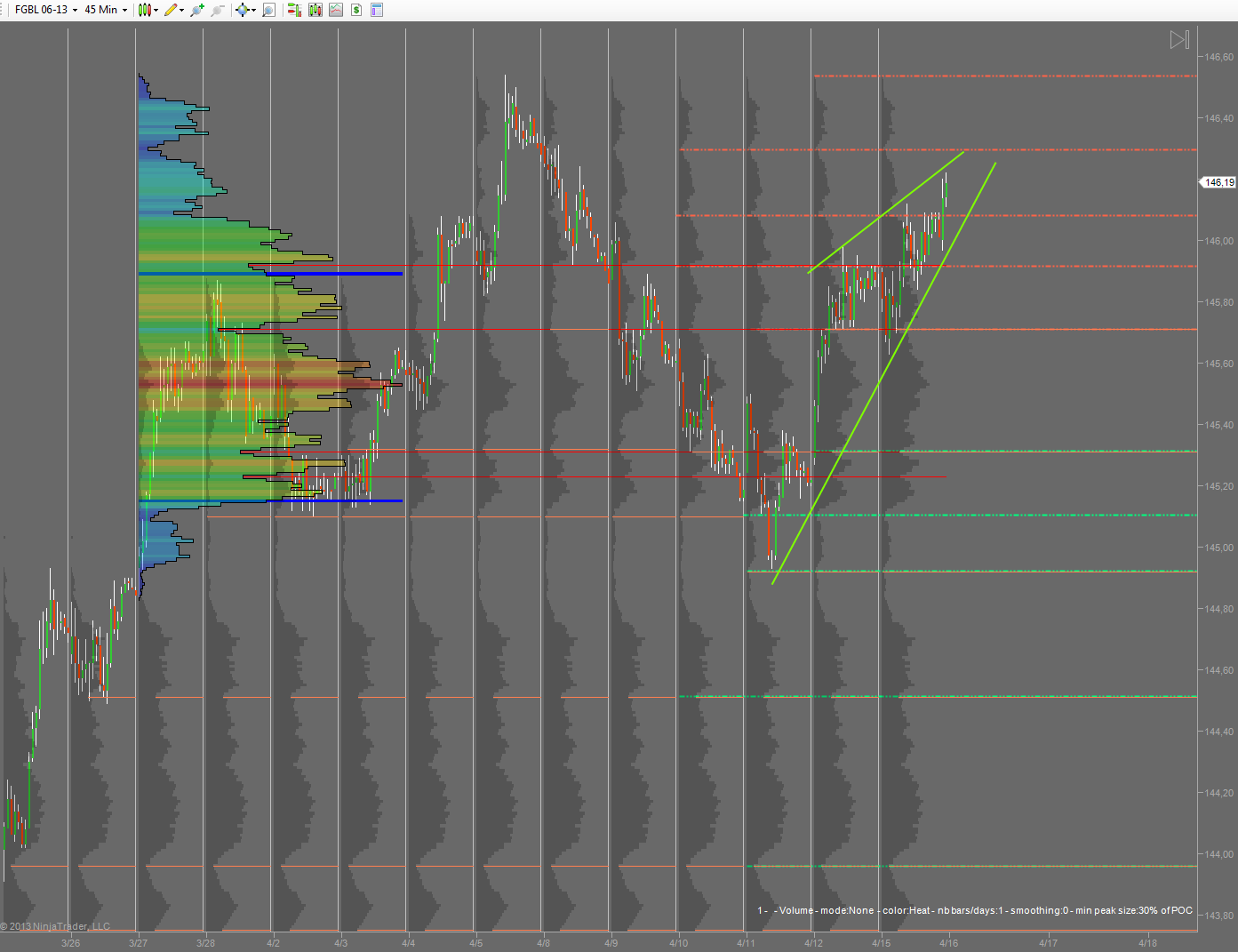Image resolution: width=1238 pixels, height=952 pixels.
Task: Click the 4/12 date label
Action: click(x=814, y=943)
